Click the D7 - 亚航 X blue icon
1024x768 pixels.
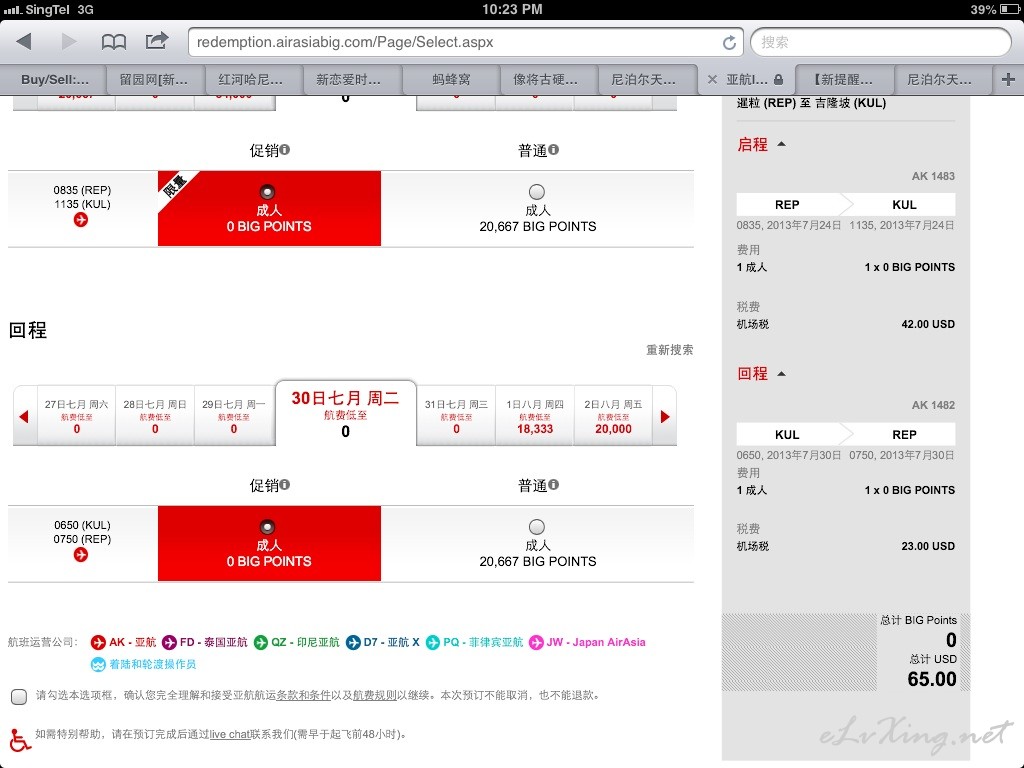[x=353, y=643]
